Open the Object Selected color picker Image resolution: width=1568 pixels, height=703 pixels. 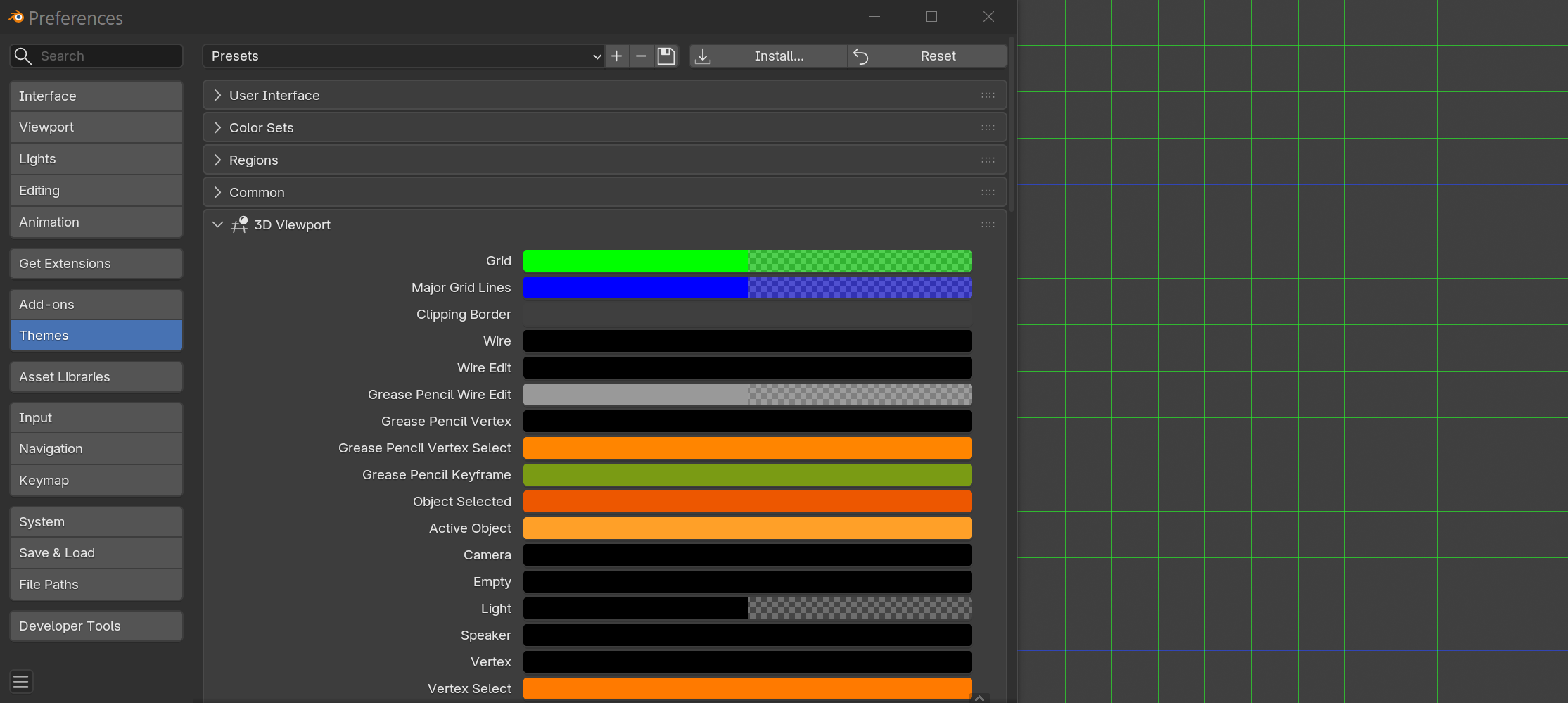coord(748,502)
